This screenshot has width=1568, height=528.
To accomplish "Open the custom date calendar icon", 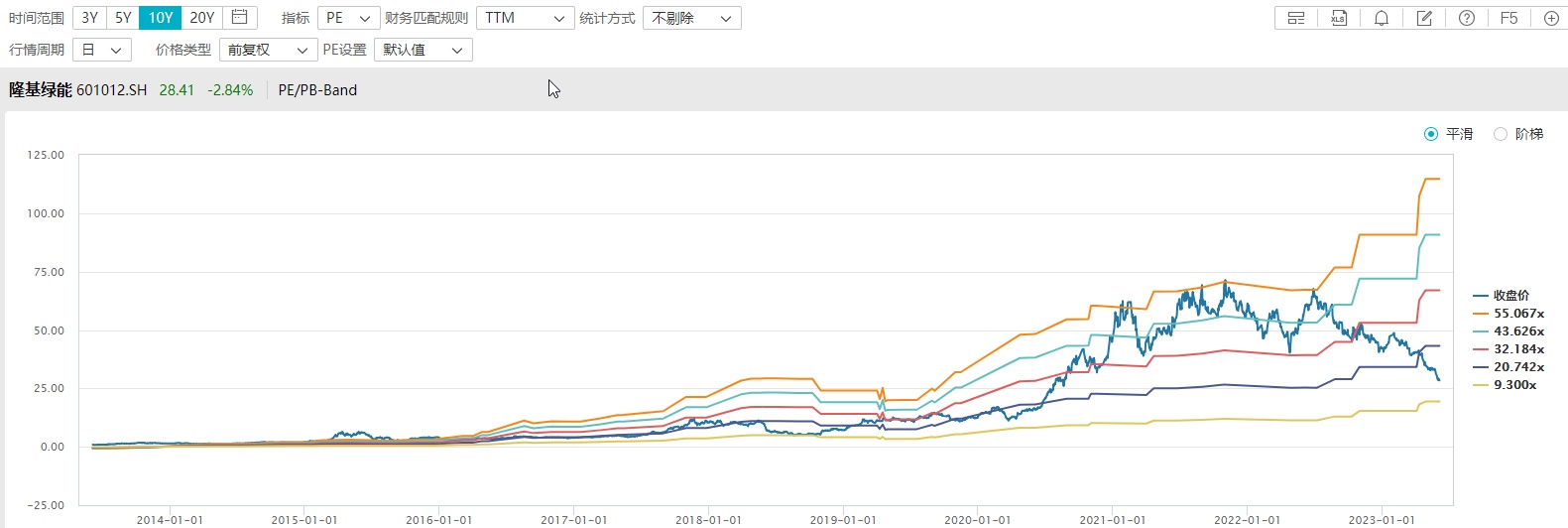I will (x=239, y=17).
